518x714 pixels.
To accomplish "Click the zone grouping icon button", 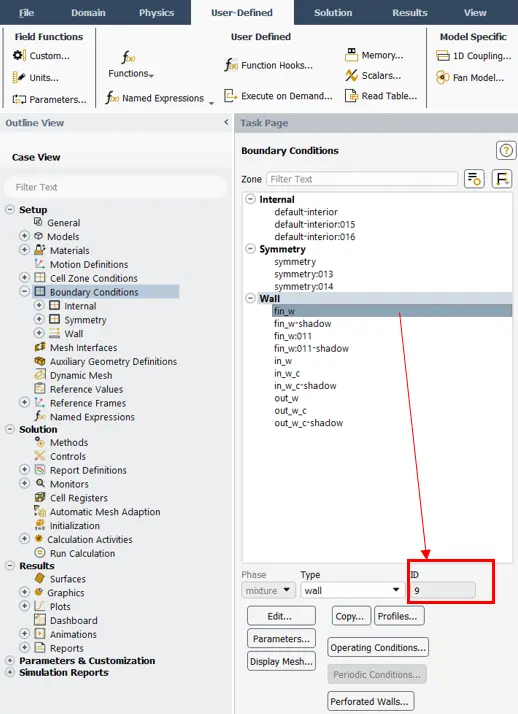I will tap(502, 178).
